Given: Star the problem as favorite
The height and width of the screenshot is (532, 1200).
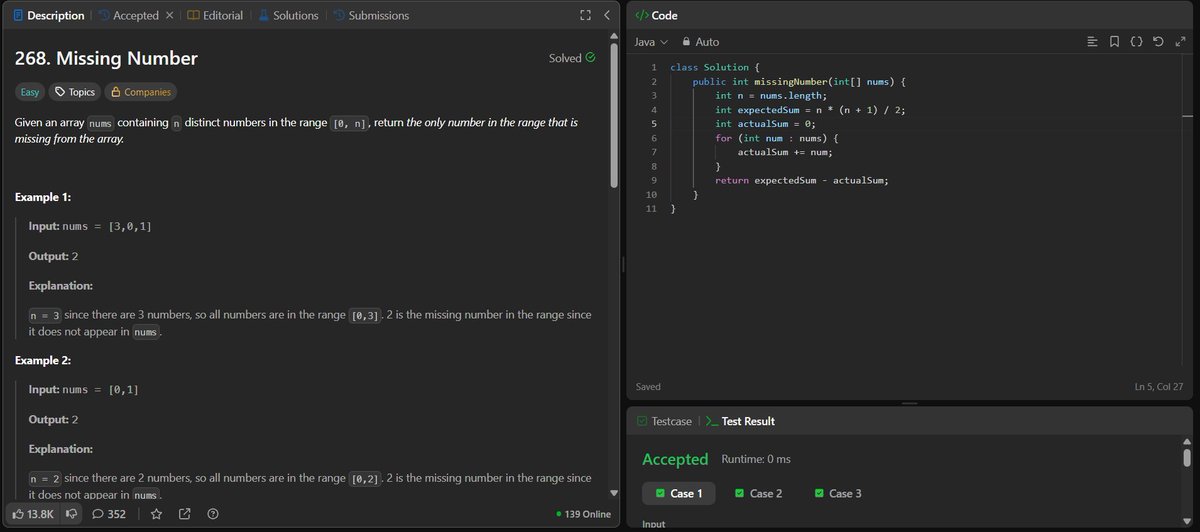Looking at the screenshot, I should tap(157, 514).
